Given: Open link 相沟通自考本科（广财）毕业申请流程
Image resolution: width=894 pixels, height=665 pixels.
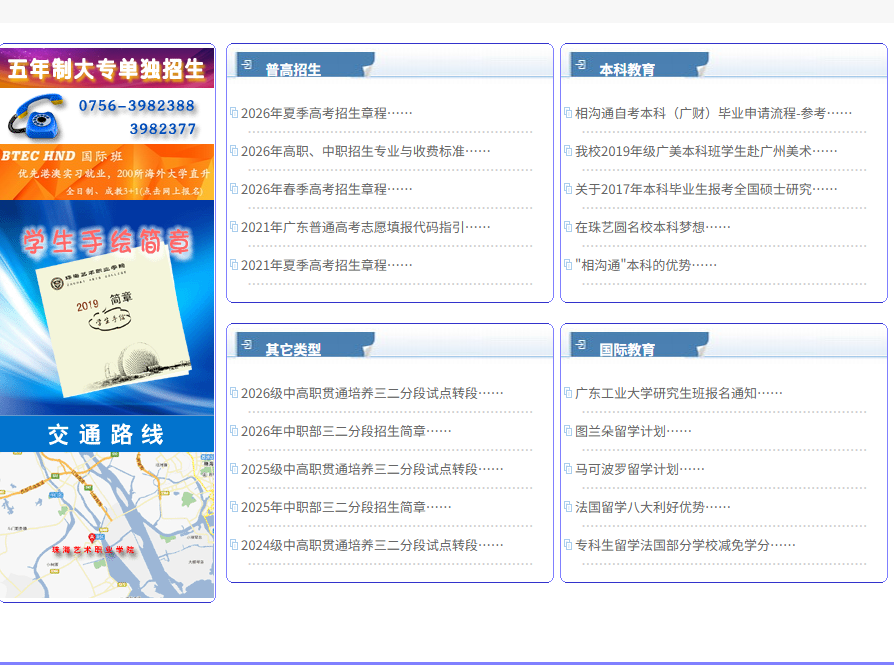Looking at the screenshot, I should pyautogui.click(x=713, y=113).
